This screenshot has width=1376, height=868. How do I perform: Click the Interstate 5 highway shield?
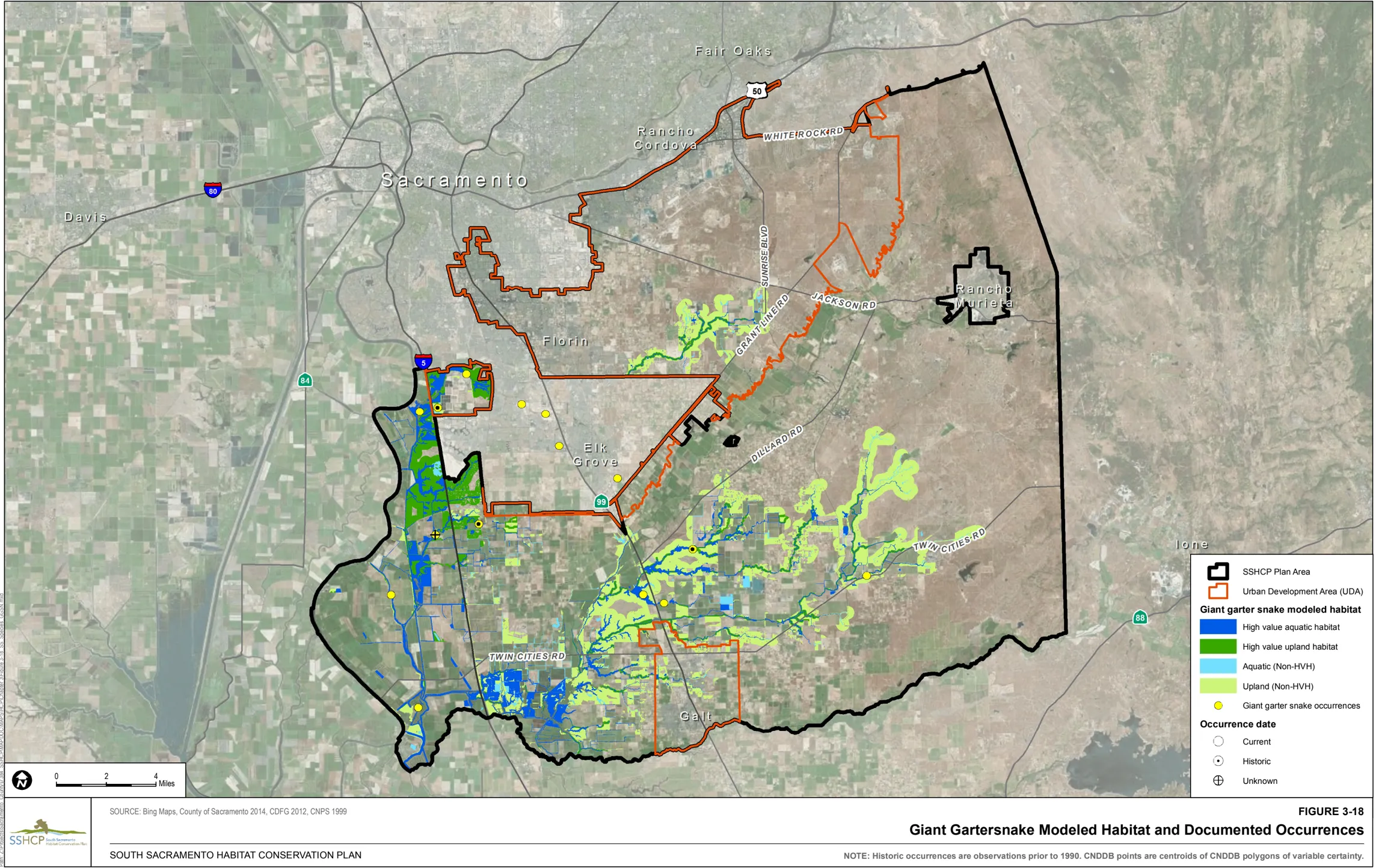pos(423,361)
